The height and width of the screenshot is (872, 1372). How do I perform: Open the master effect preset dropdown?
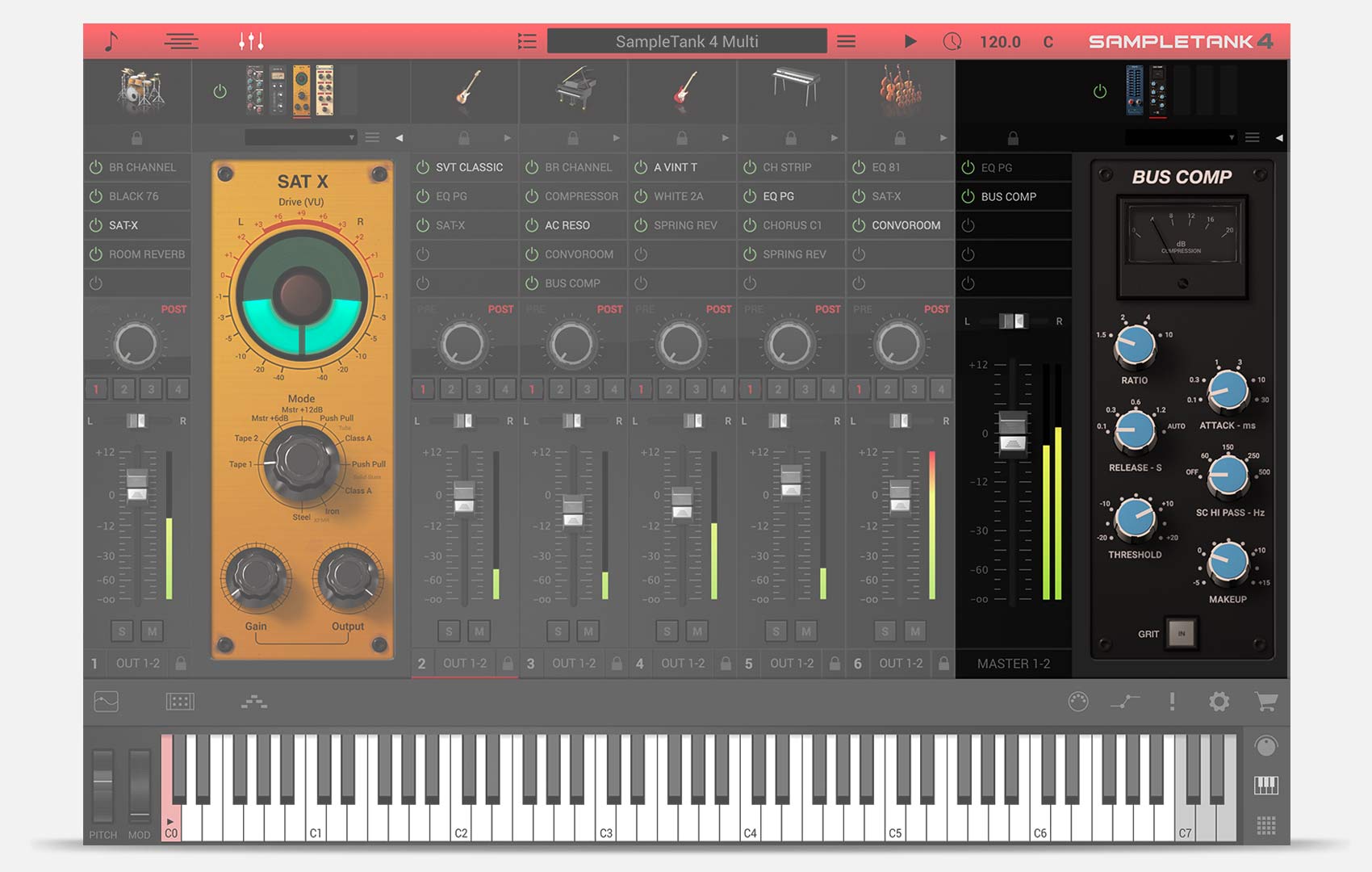pos(1180,138)
